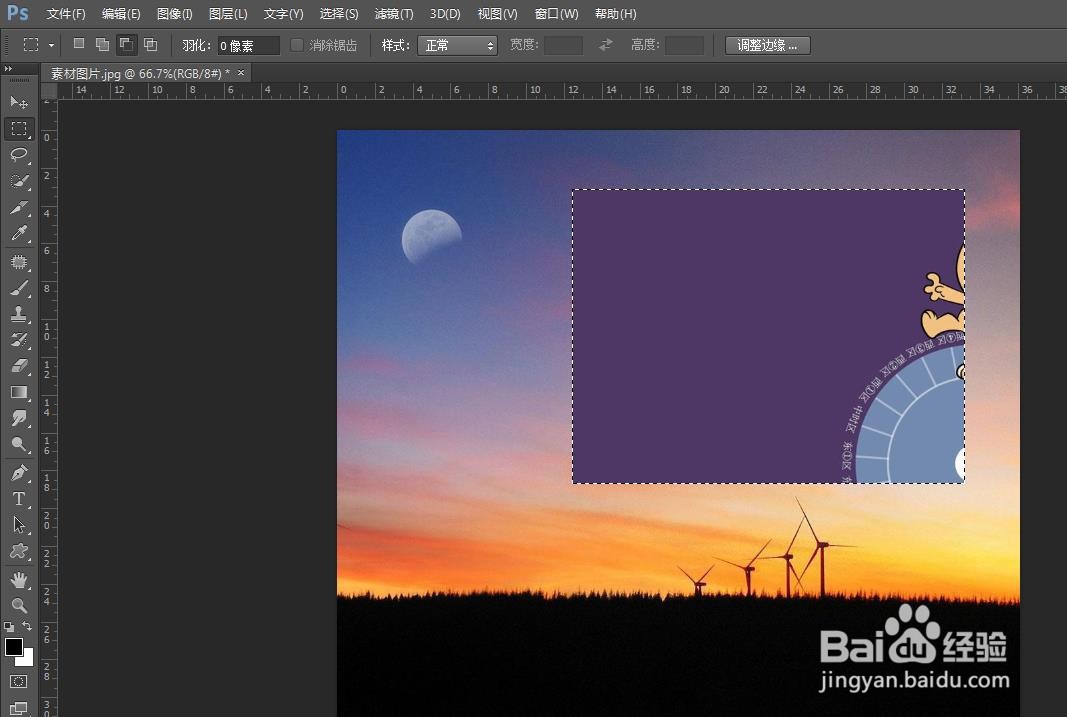Toggle the 消除锯齿 anti-alias checkbox
Viewport: 1067px width, 717px height.
297,45
